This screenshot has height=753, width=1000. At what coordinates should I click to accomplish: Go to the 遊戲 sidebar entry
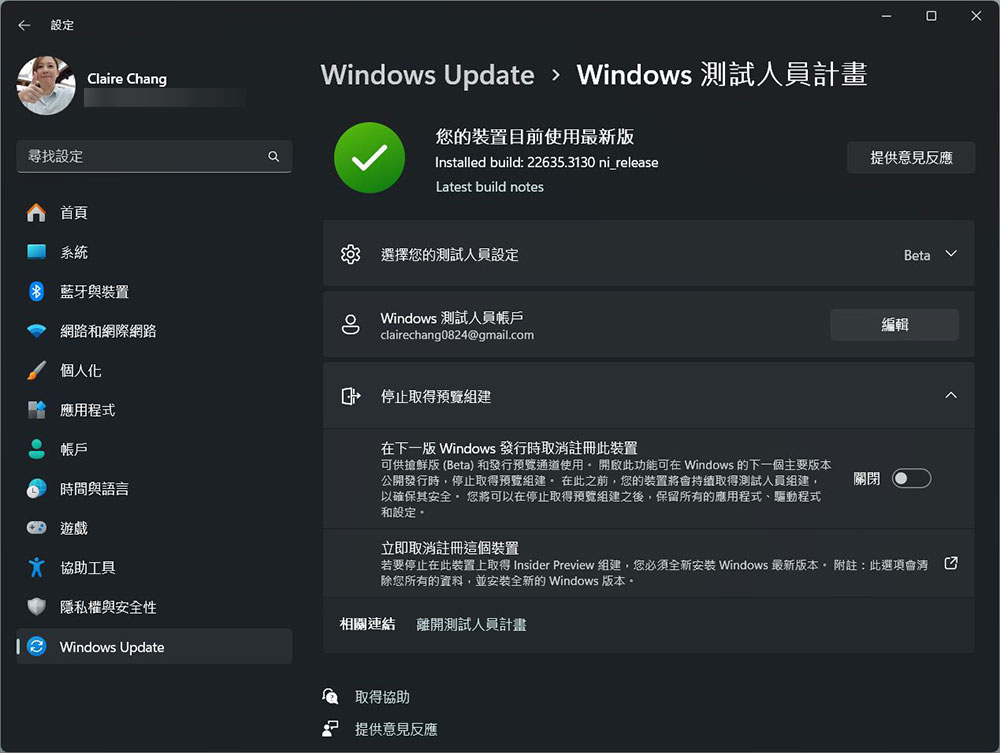click(154, 528)
